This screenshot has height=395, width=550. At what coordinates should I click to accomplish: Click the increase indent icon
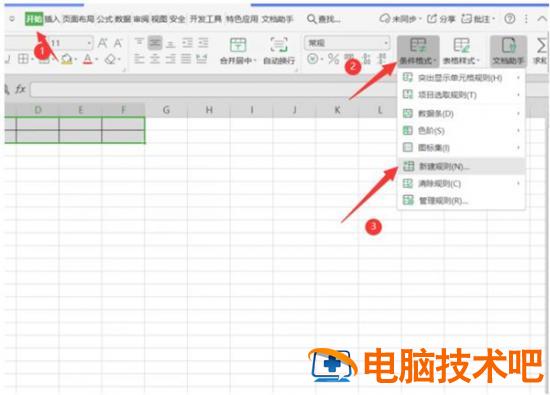(203, 43)
